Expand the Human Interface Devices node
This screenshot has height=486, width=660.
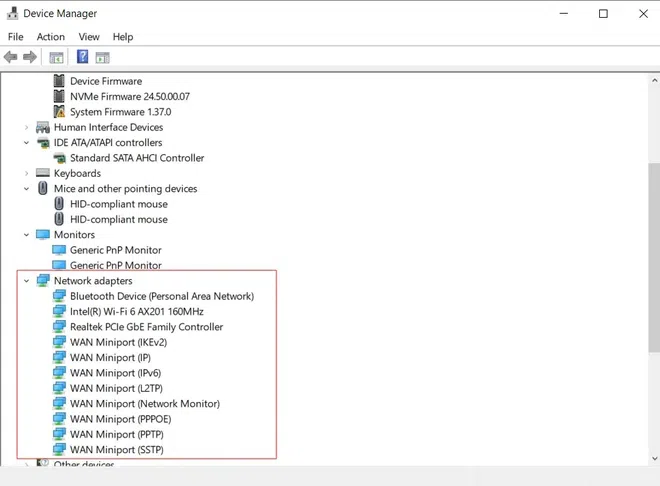[x=27, y=127]
